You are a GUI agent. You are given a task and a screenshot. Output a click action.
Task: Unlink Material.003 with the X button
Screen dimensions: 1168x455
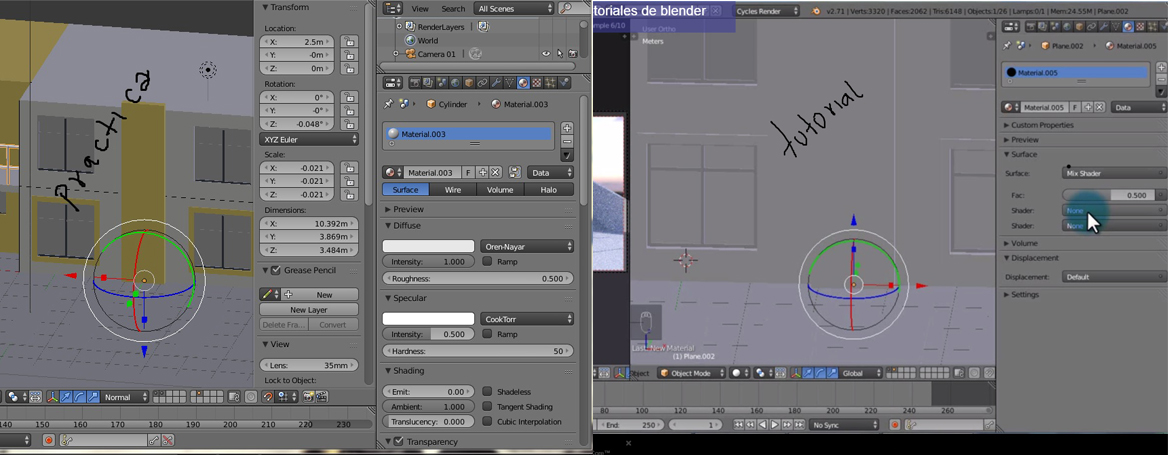click(495, 172)
